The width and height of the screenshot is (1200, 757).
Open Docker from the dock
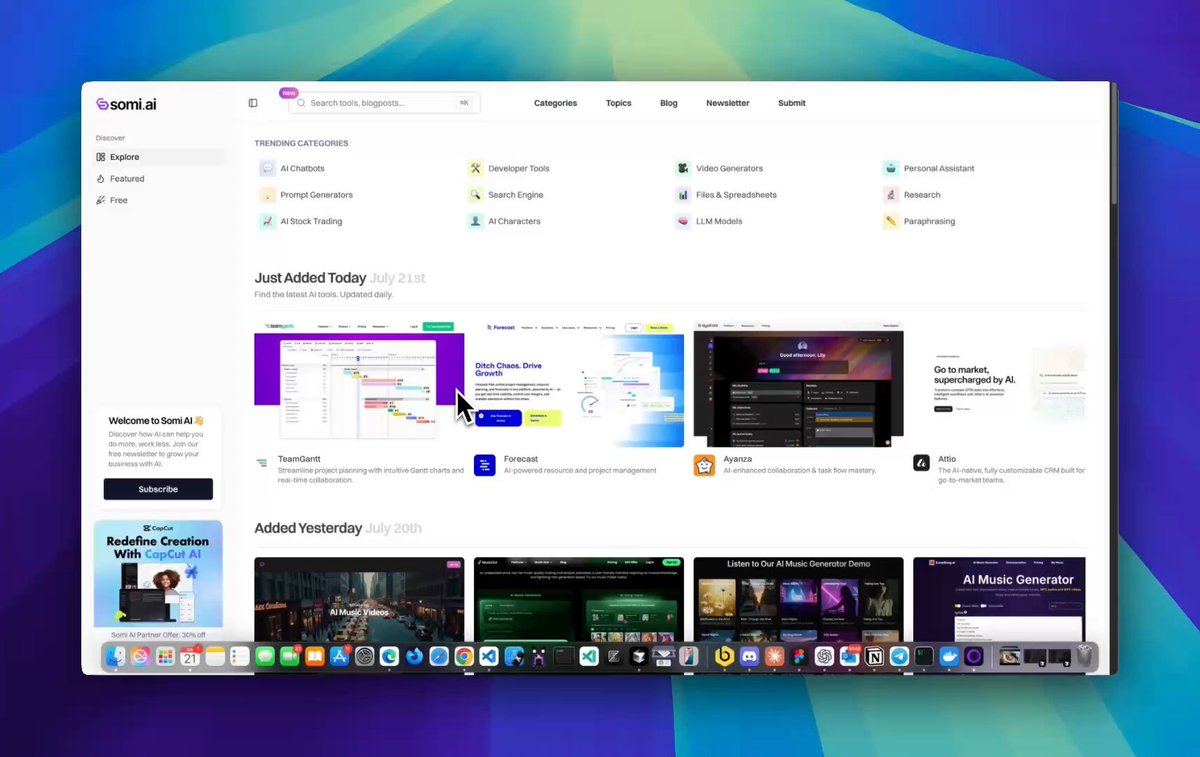click(x=949, y=656)
